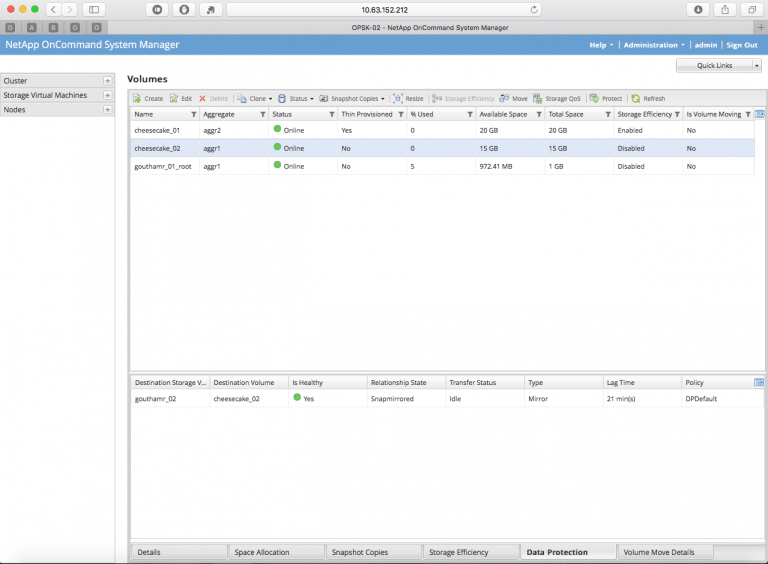The height and width of the screenshot is (564, 768).
Task: Click the Name column filter icon
Action: [x=193, y=115]
